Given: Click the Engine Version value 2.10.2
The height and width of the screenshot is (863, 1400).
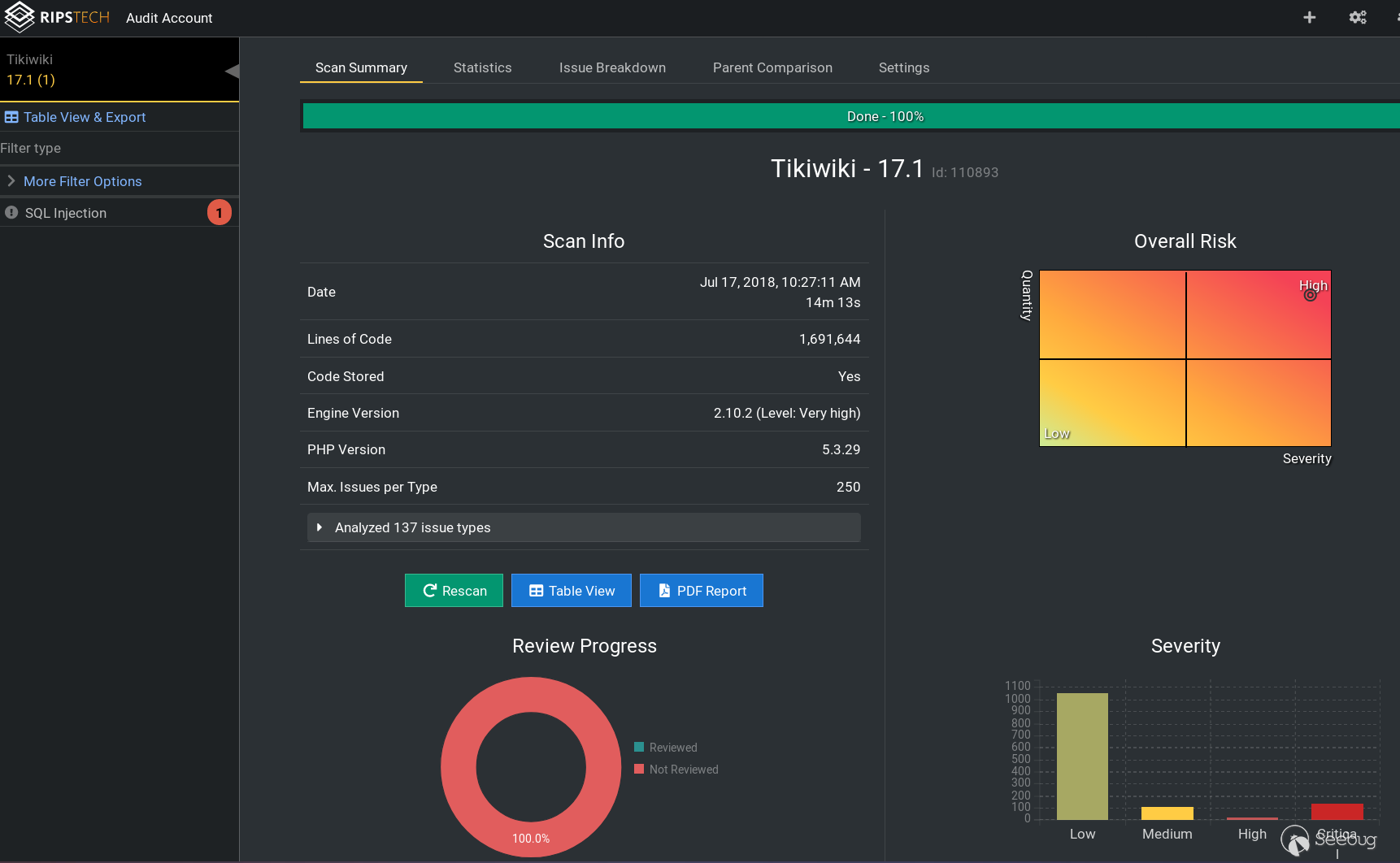Looking at the screenshot, I should point(787,413).
